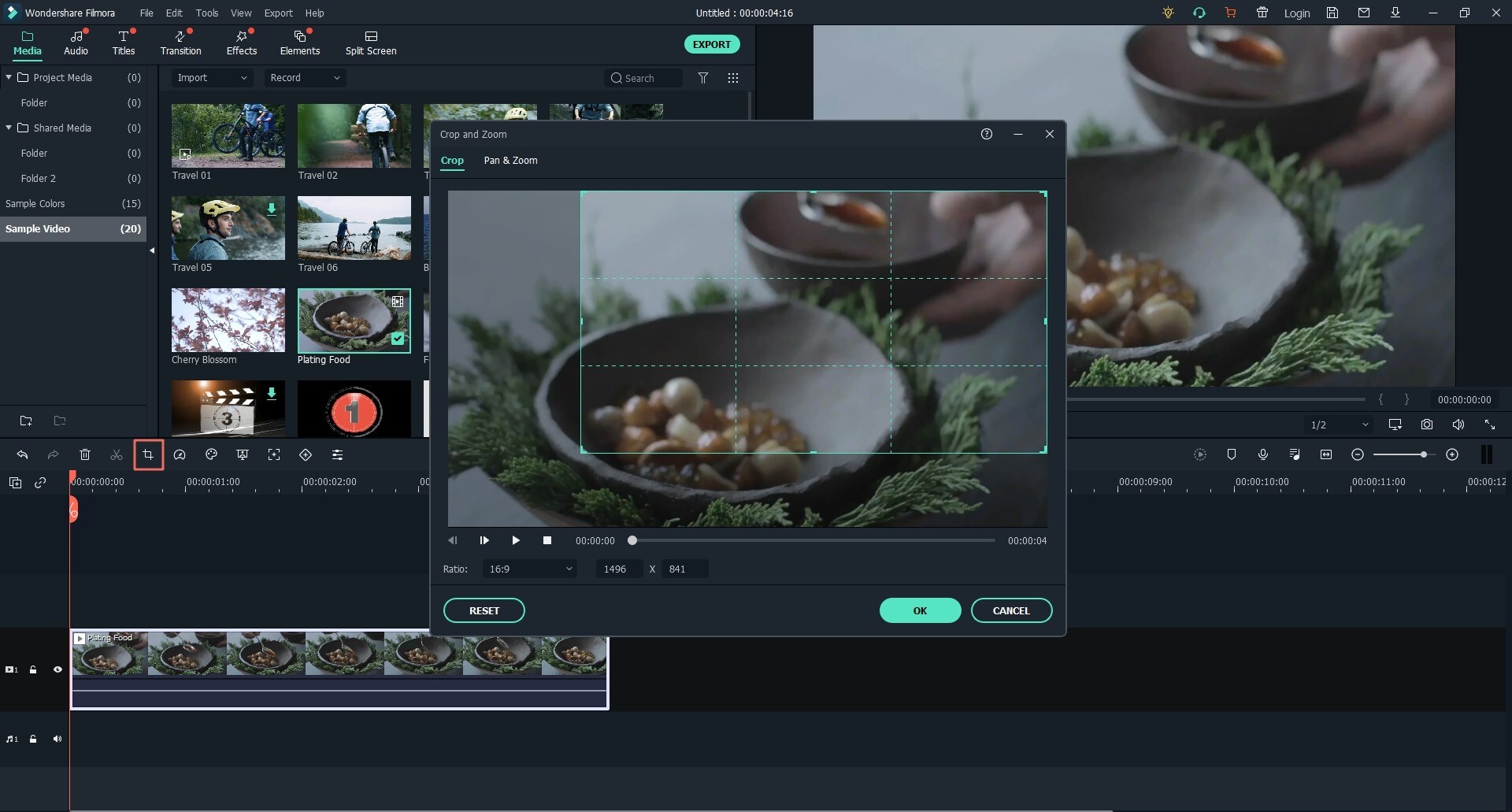The height and width of the screenshot is (812, 1512).
Task: Toggle visibility of the video track eye icon
Action: (57, 669)
